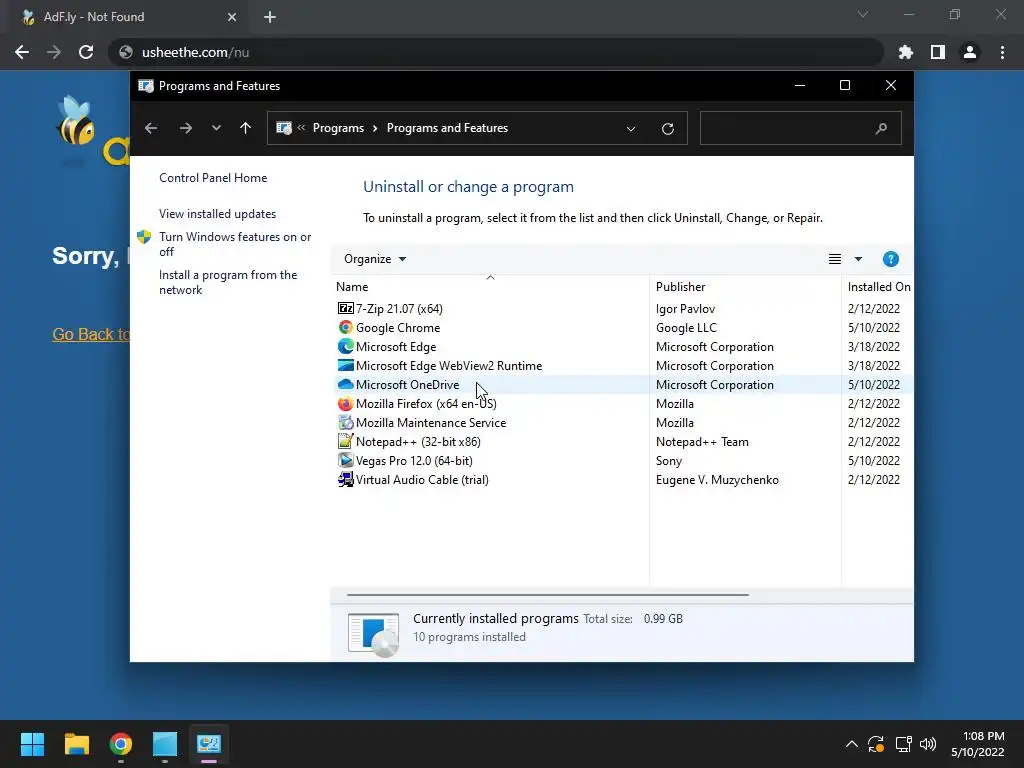Select the Vegas Pro 12.0 (64-bit) row
The height and width of the screenshot is (768, 1024).
pyautogui.click(x=622, y=460)
